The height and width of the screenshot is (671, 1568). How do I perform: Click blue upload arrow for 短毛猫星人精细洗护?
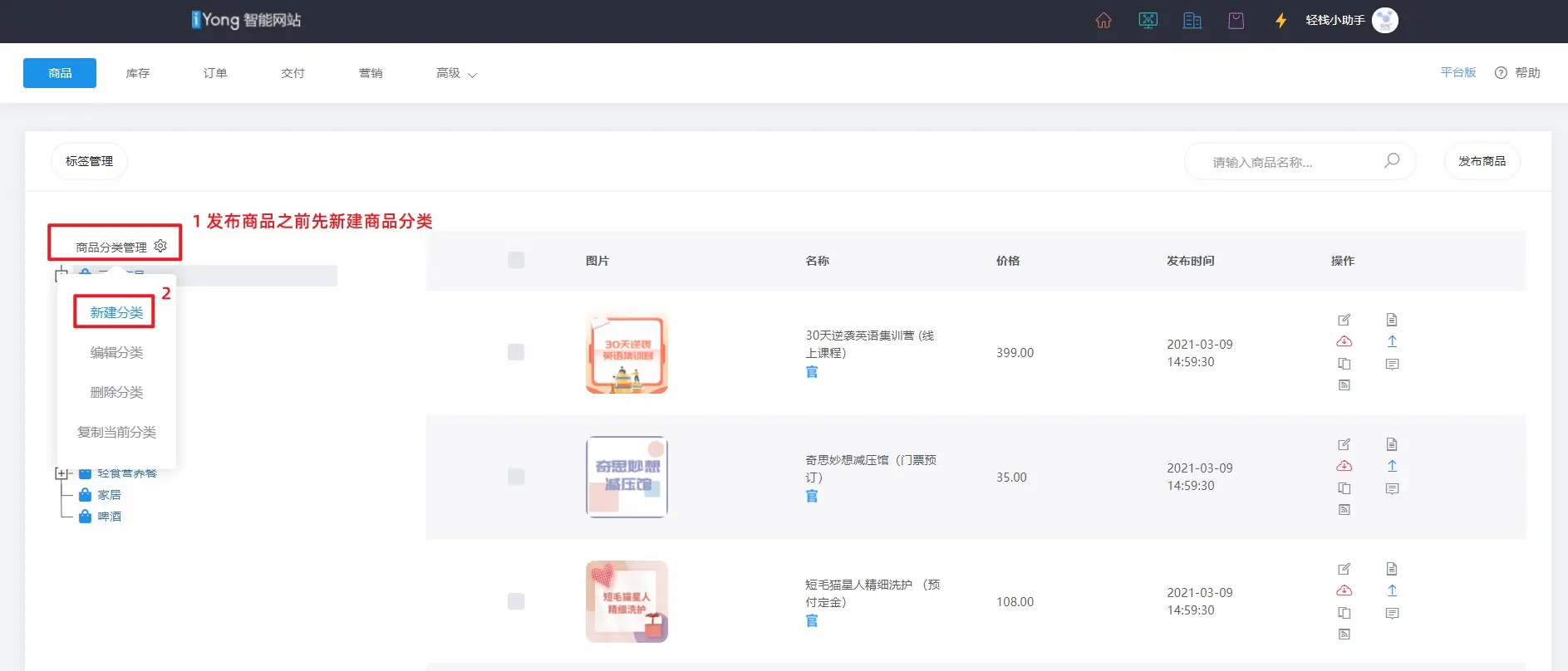[x=1392, y=590]
